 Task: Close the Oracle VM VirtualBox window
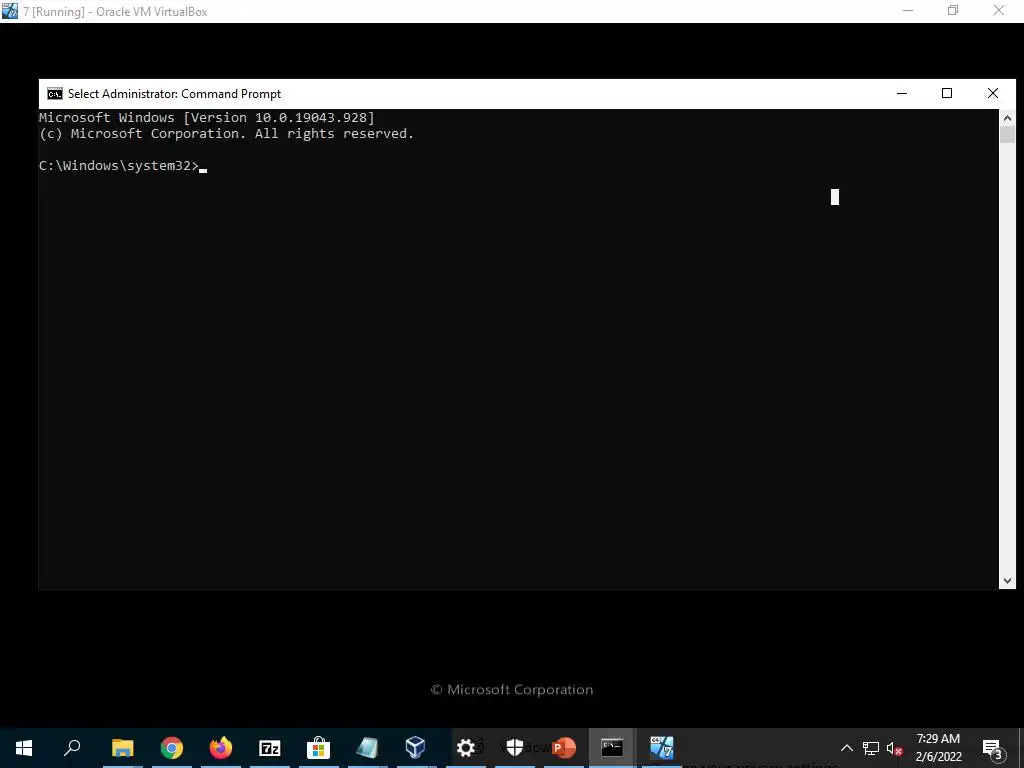pos(999,11)
